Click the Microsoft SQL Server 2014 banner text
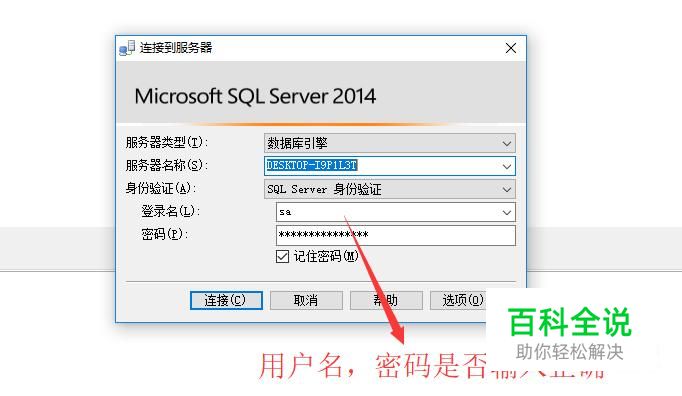682x396 pixels. click(x=255, y=97)
